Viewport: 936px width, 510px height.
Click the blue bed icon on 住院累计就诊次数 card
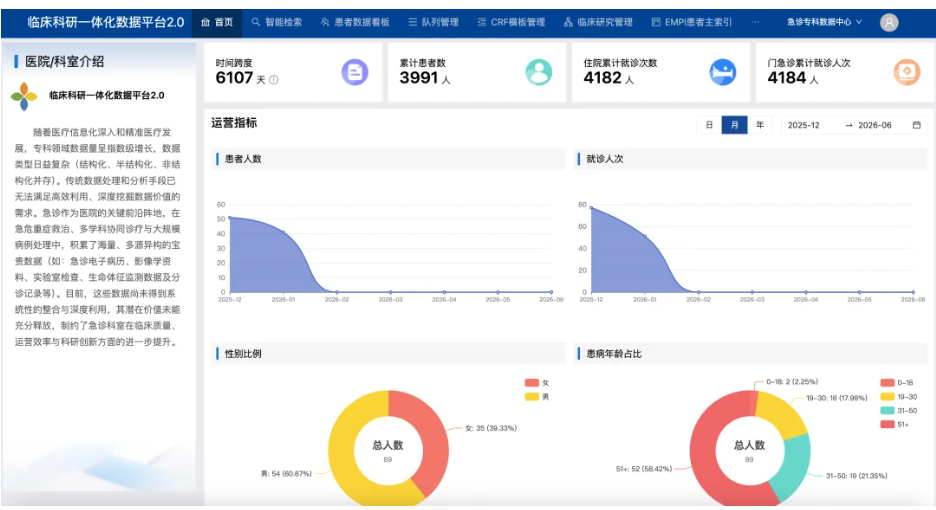pos(722,72)
